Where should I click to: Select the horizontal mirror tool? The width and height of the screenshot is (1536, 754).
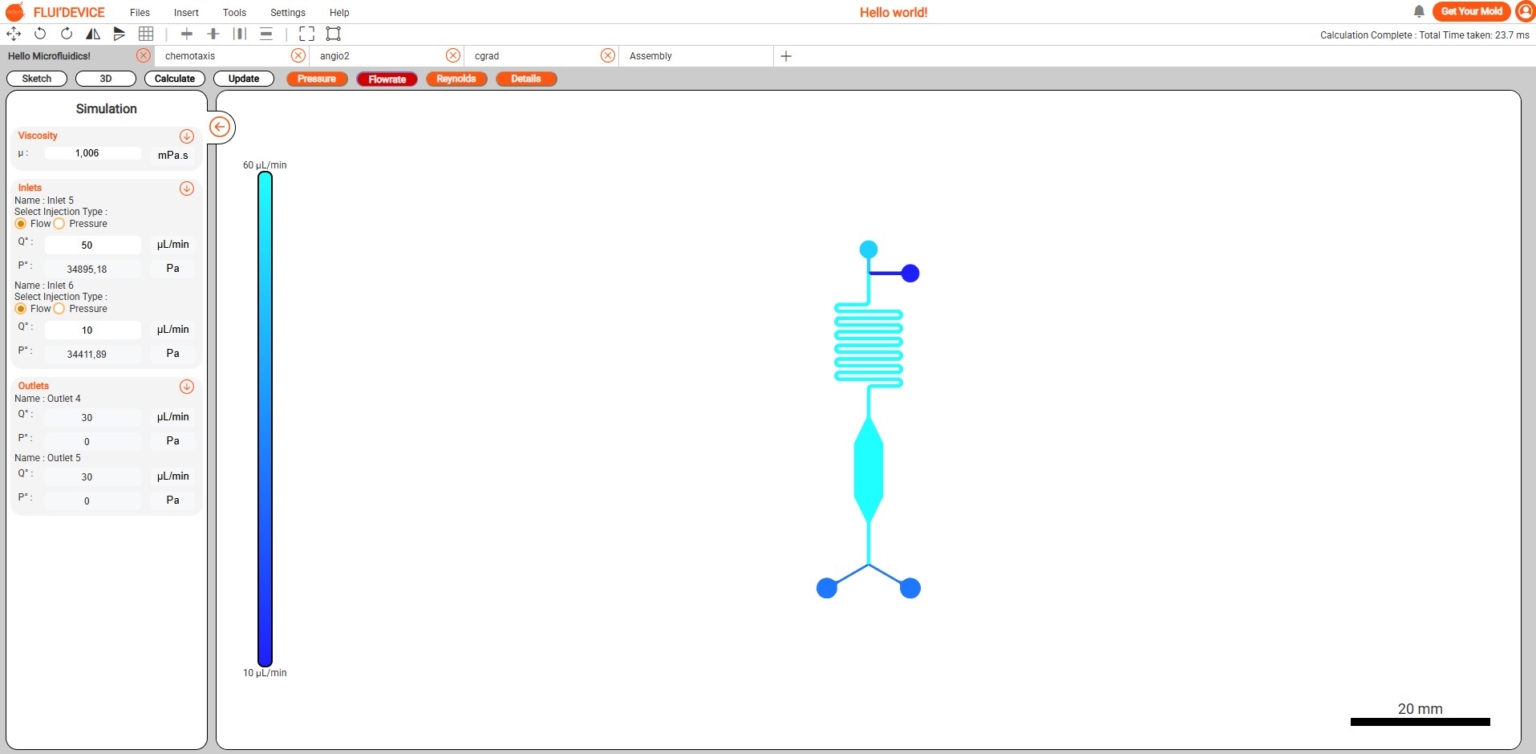pos(91,34)
